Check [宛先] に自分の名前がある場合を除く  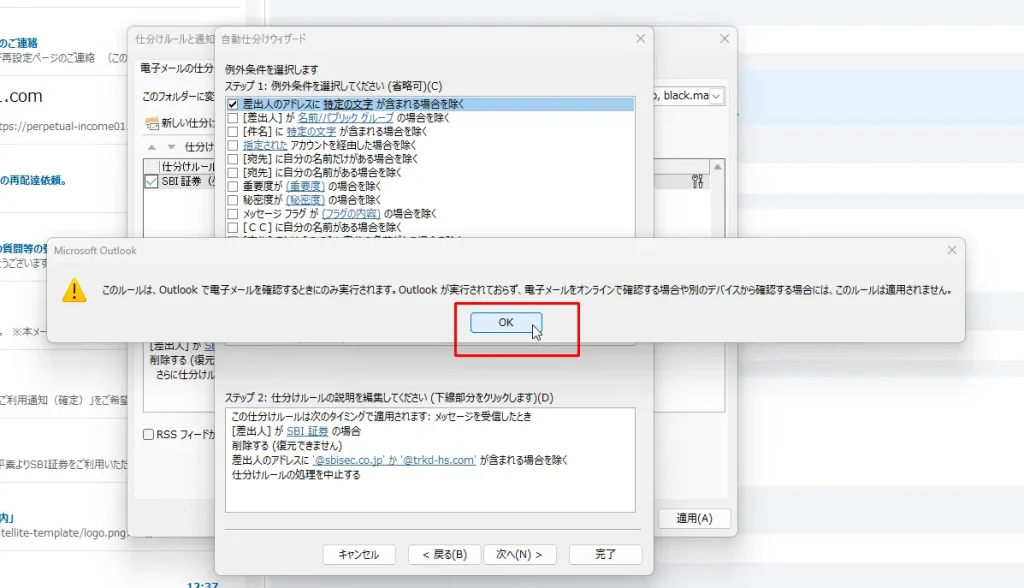pos(232,172)
